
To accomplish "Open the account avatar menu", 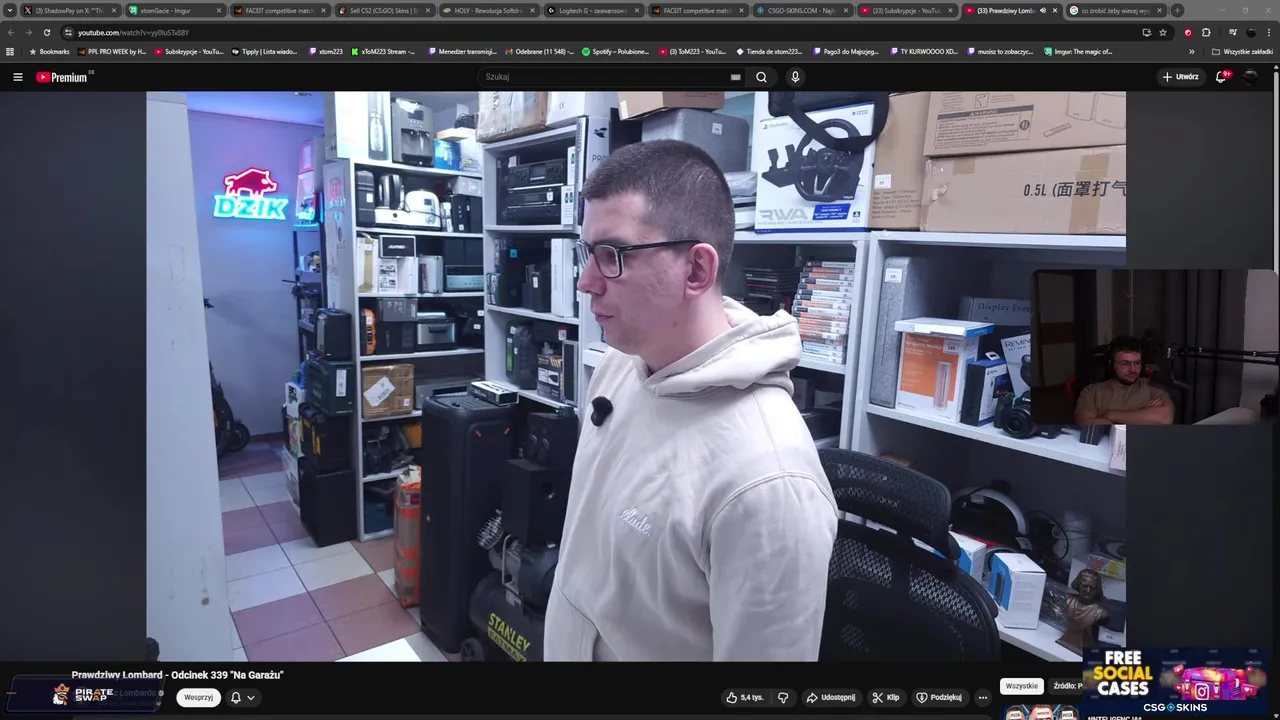I will [x=1251, y=77].
